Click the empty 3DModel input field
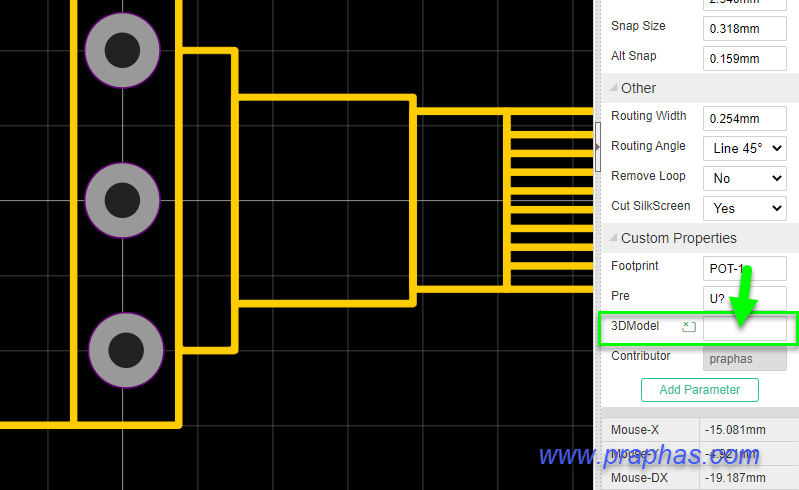 [744, 329]
